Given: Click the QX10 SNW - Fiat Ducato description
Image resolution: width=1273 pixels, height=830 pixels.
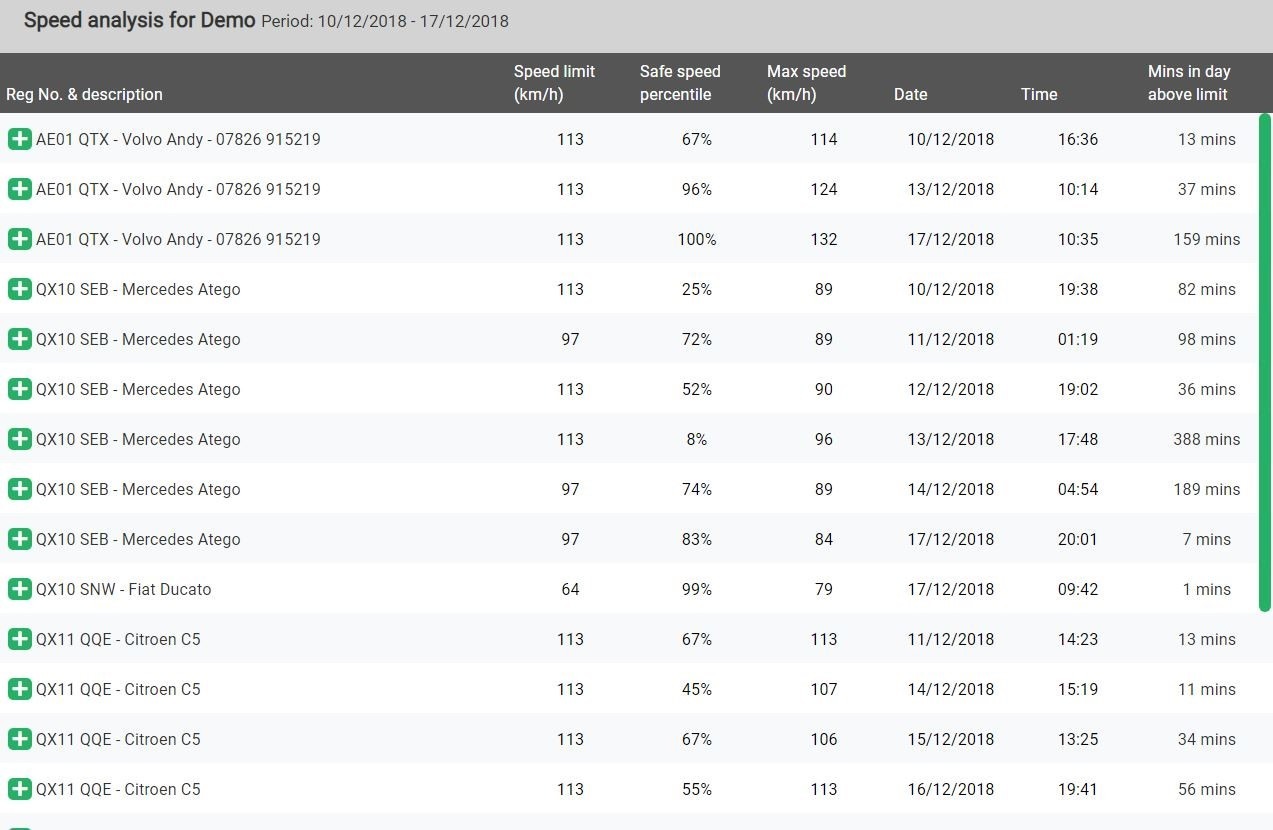Looking at the screenshot, I should pyautogui.click(x=123, y=589).
